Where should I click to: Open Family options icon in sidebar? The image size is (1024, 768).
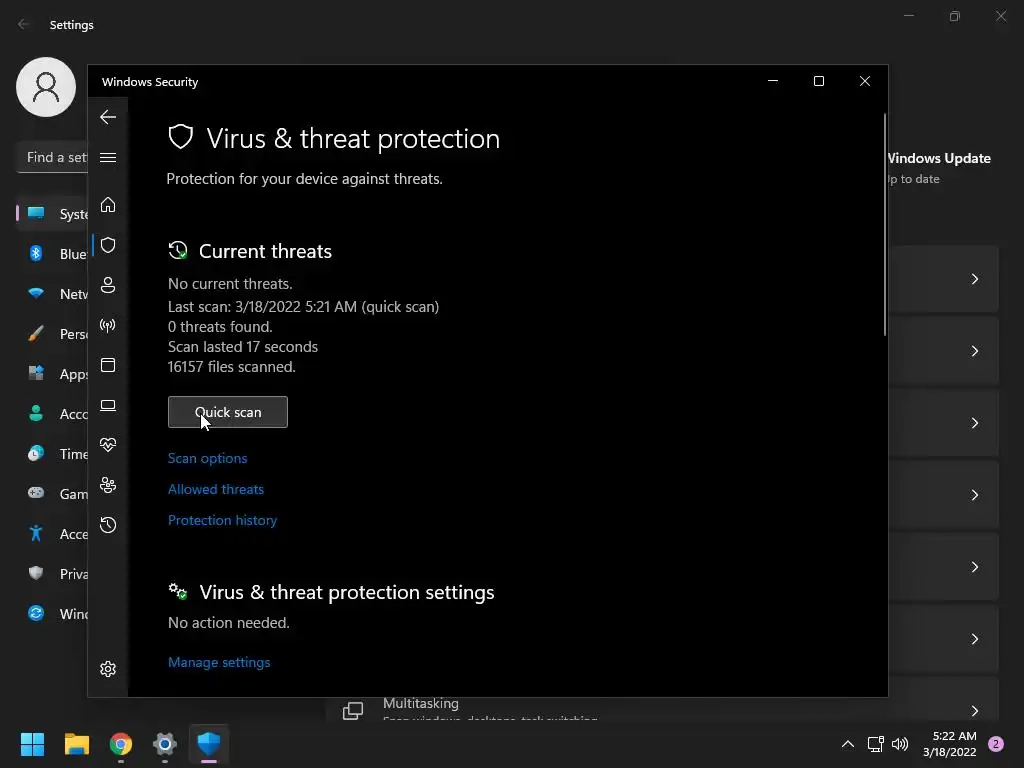click(108, 485)
